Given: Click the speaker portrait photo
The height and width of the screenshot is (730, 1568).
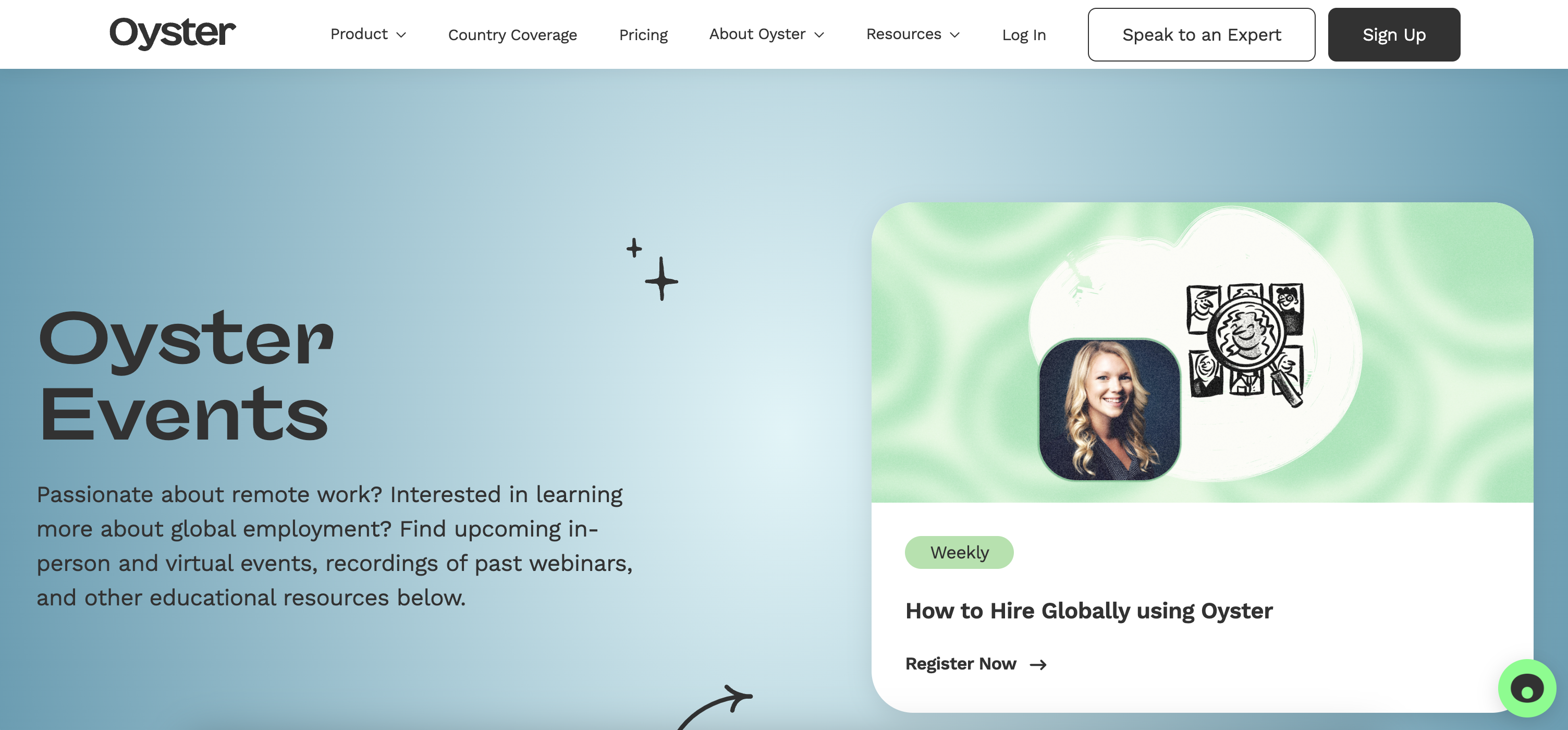Looking at the screenshot, I should pyautogui.click(x=1109, y=409).
